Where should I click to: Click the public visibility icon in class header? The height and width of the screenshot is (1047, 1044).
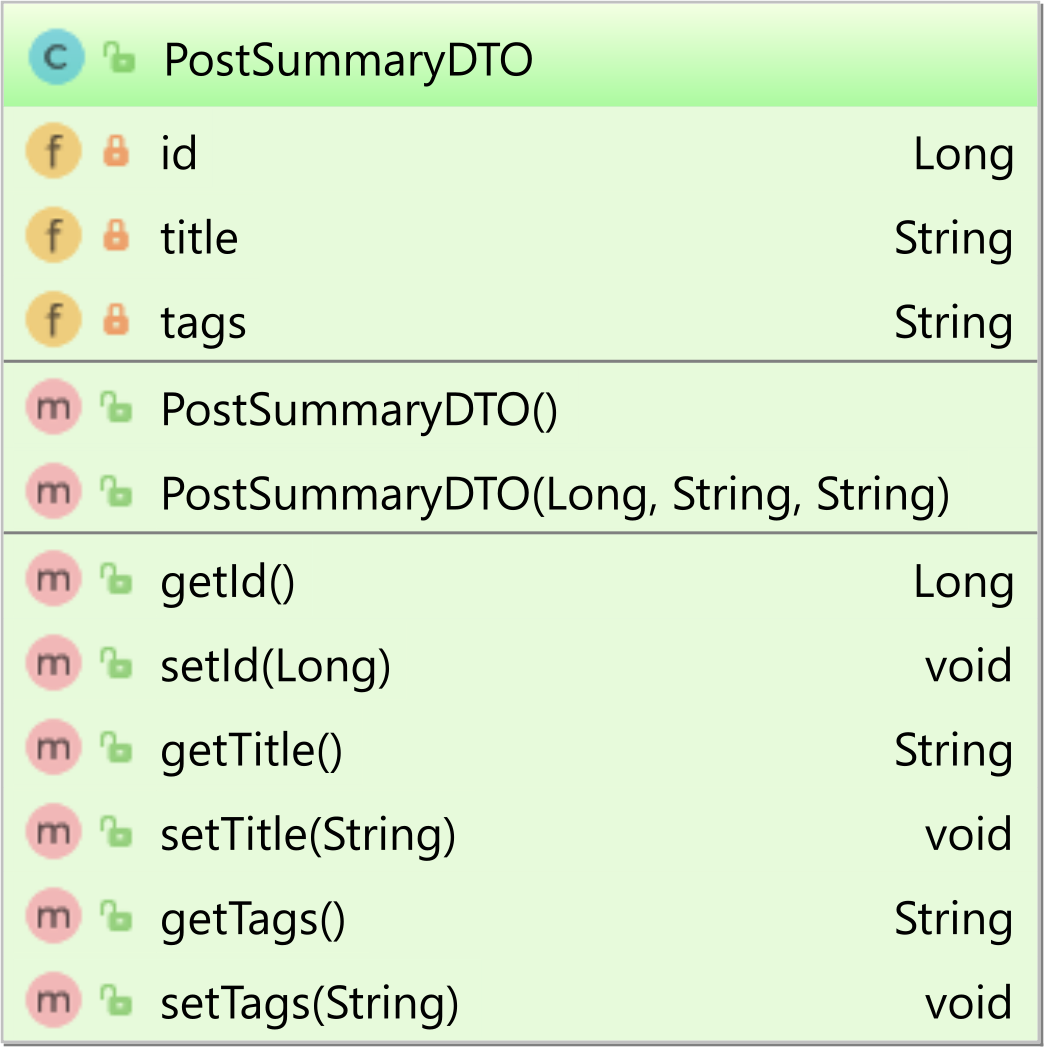click(x=119, y=57)
